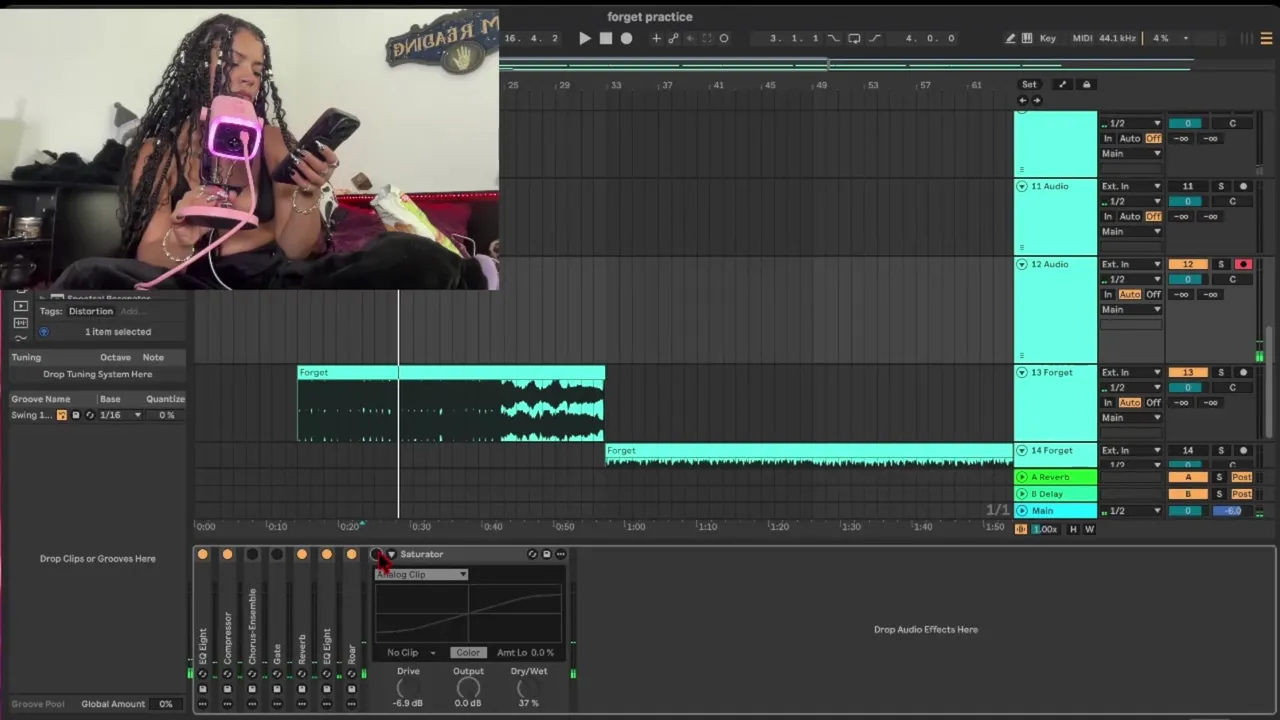Open the No Clip dropdown in Saturator
This screenshot has width=1280, height=720.
click(x=411, y=653)
